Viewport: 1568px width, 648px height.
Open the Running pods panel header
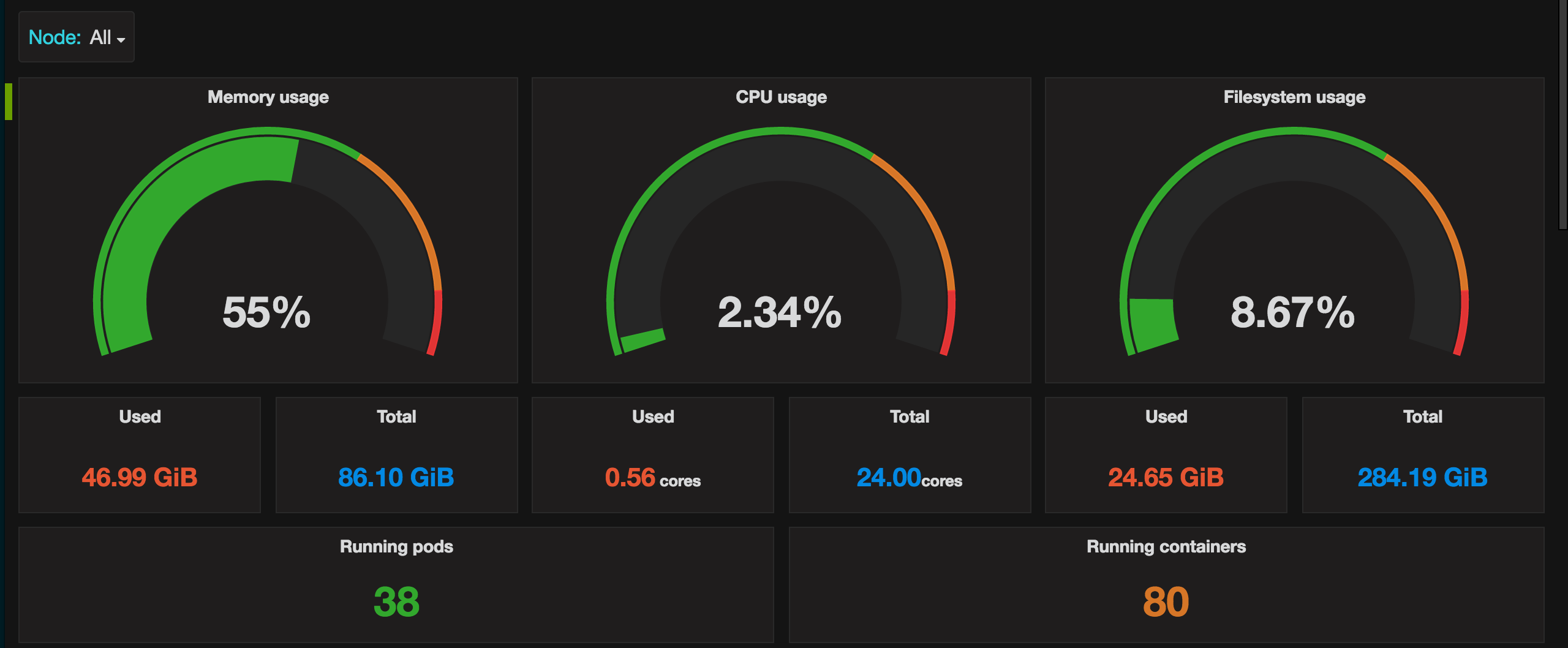(x=396, y=547)
